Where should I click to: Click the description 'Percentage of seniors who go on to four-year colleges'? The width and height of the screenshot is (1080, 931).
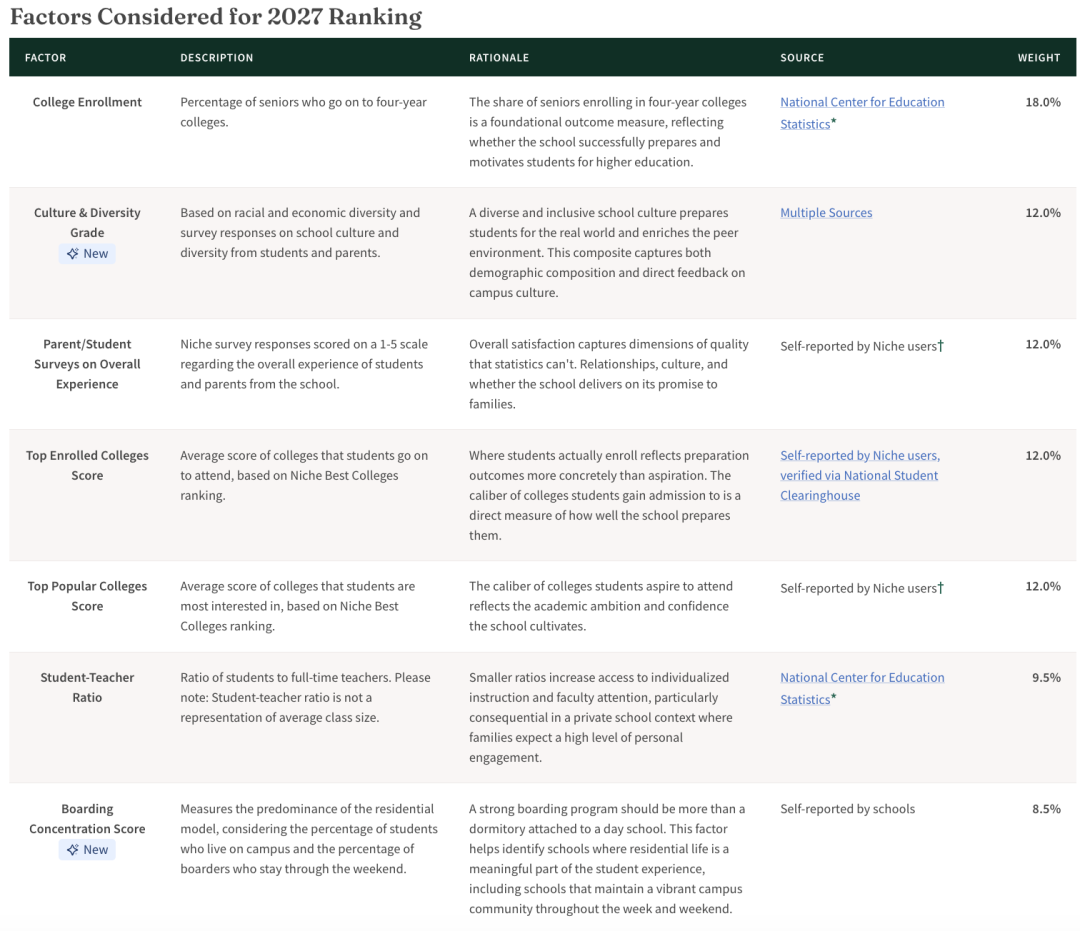click(x=304, y=112)
